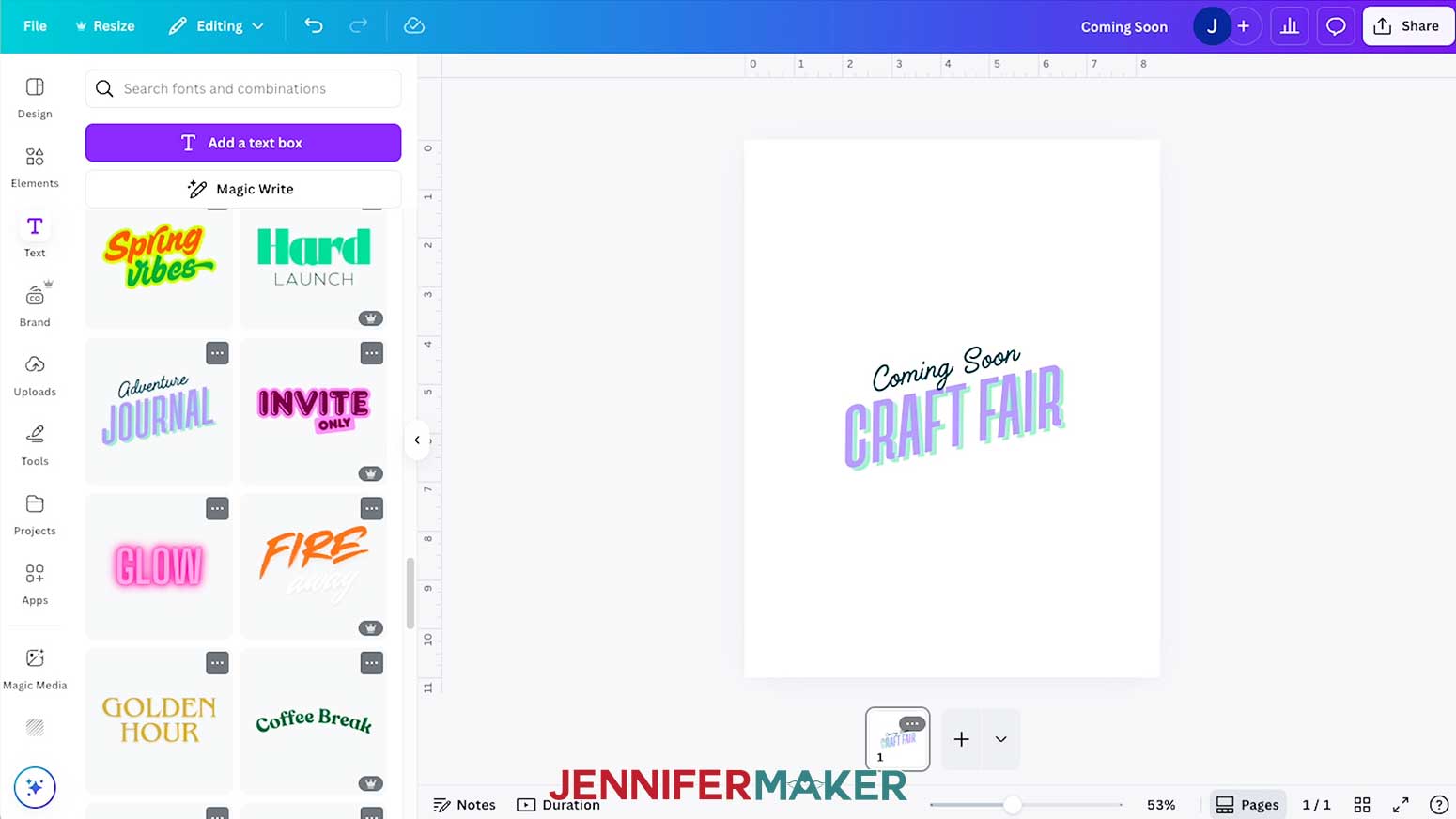Select the CRAFT FAIR text on canvas
This screenshot has height=819, width=1456.
pyautogui.click(x=954, y=418)
